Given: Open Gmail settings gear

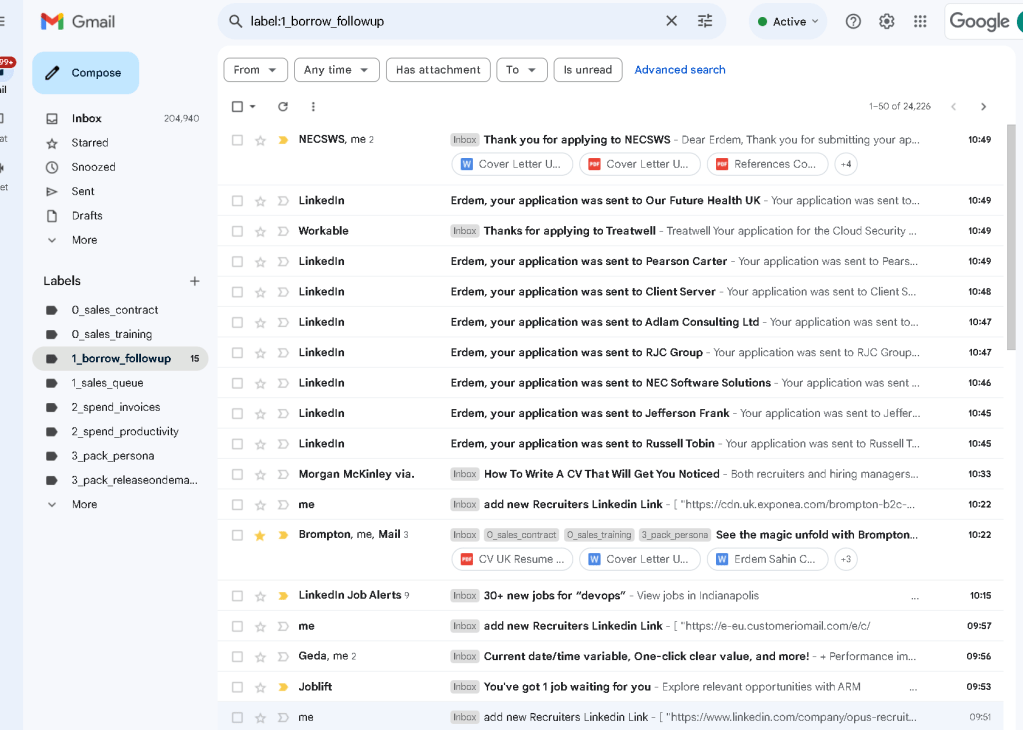Looking at the screenshot, I should 887,22.
